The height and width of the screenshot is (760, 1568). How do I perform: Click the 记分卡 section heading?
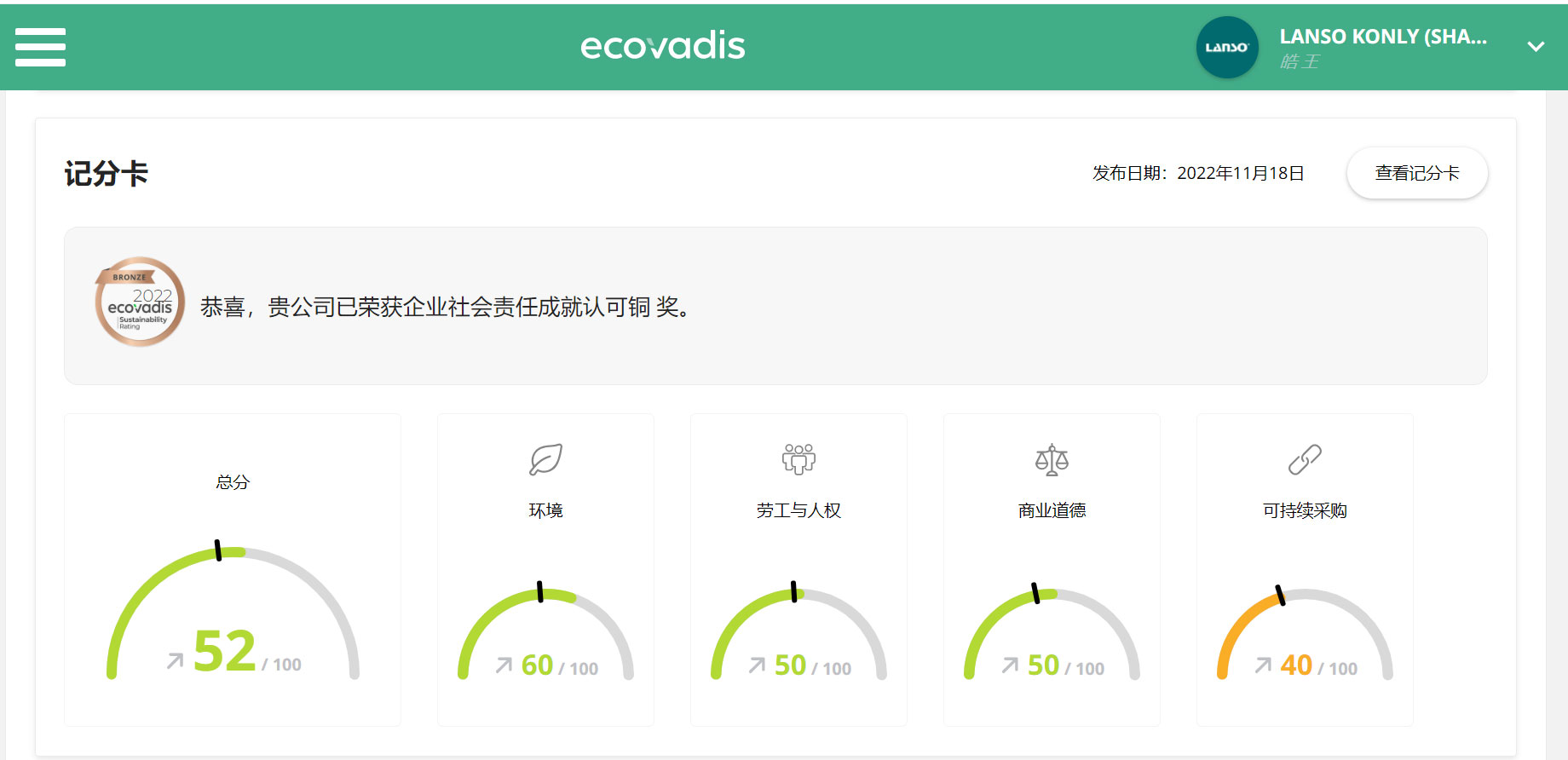[107, 174]
